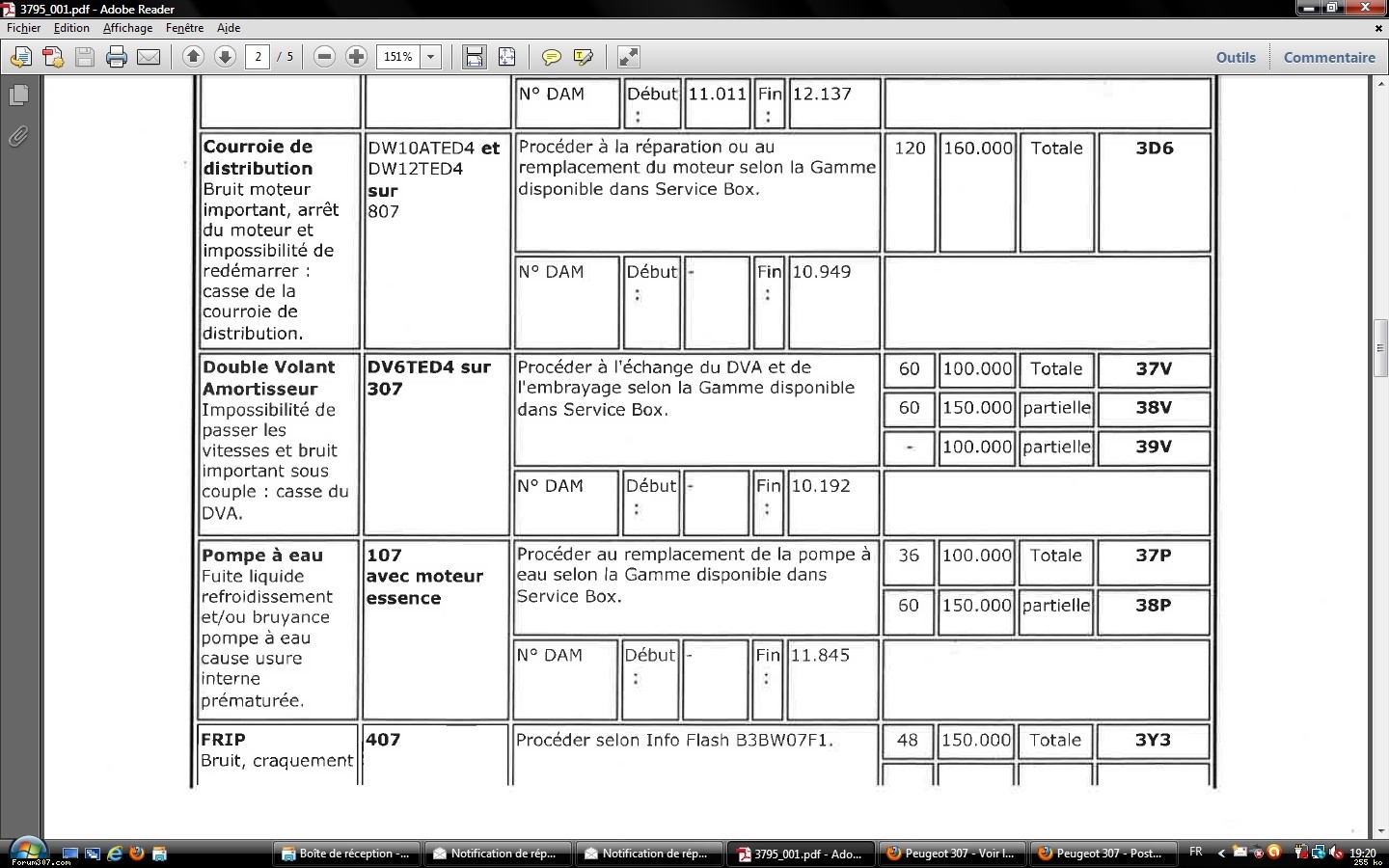Open the Outils pane
Image resolution: width=1389 pixels, height=868 pixels.
(x=1236, y=58)
